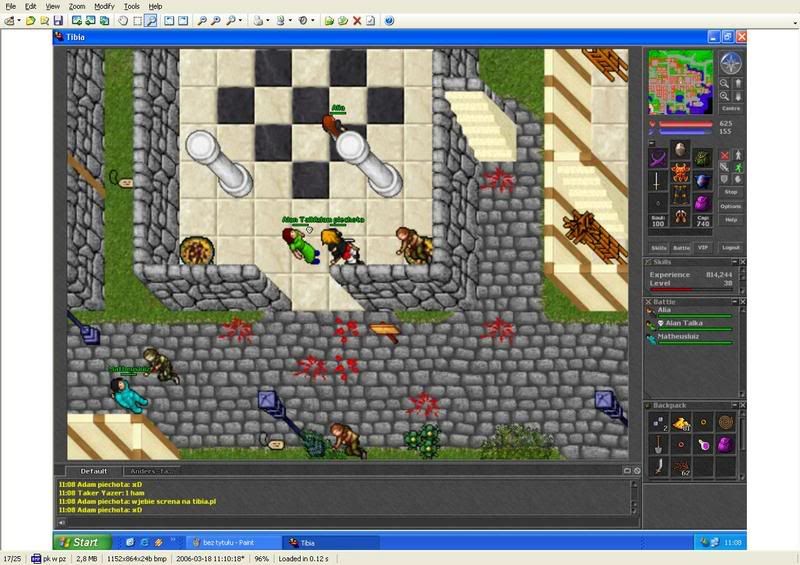Click the blue shield inventory slot
Image resolution: width=800 pixels, height=565 pixels.
[703, 181]
